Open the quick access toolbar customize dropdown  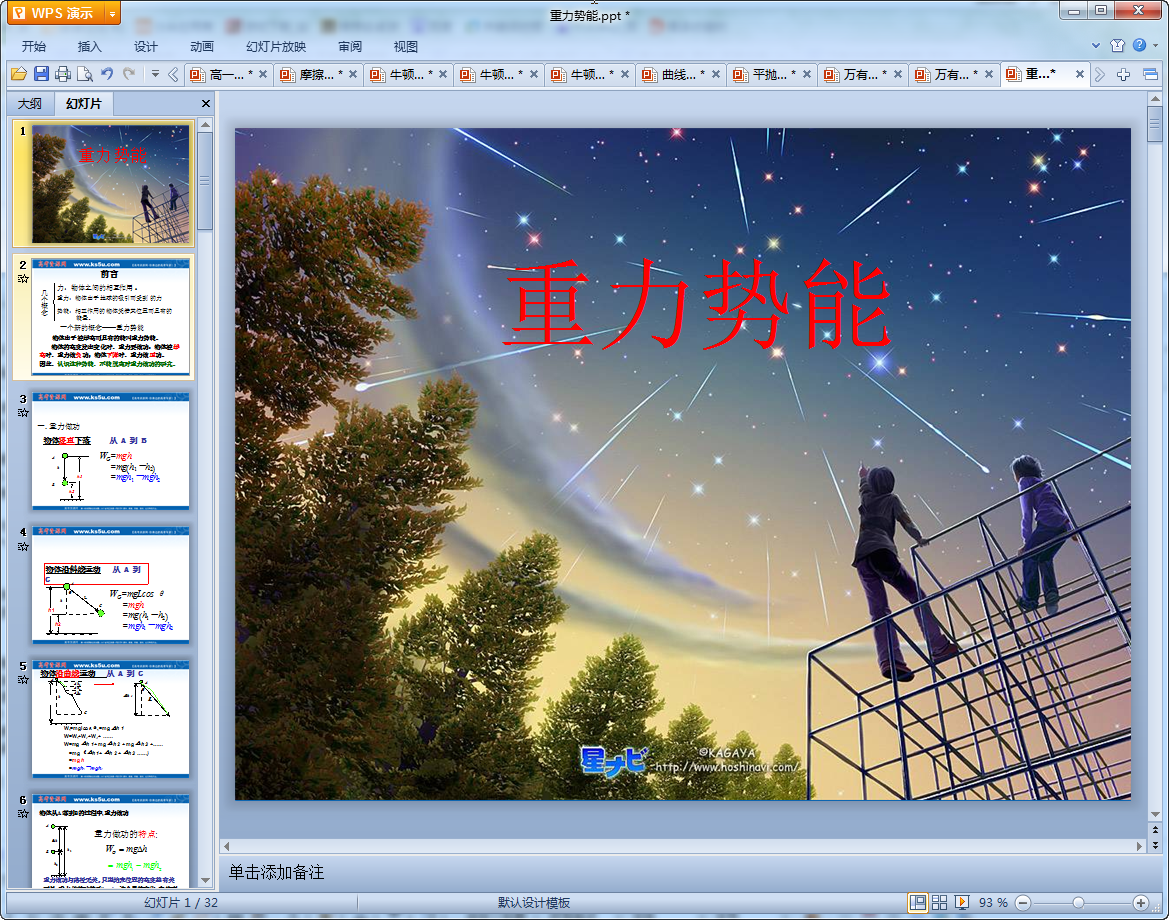coord(155,74)
